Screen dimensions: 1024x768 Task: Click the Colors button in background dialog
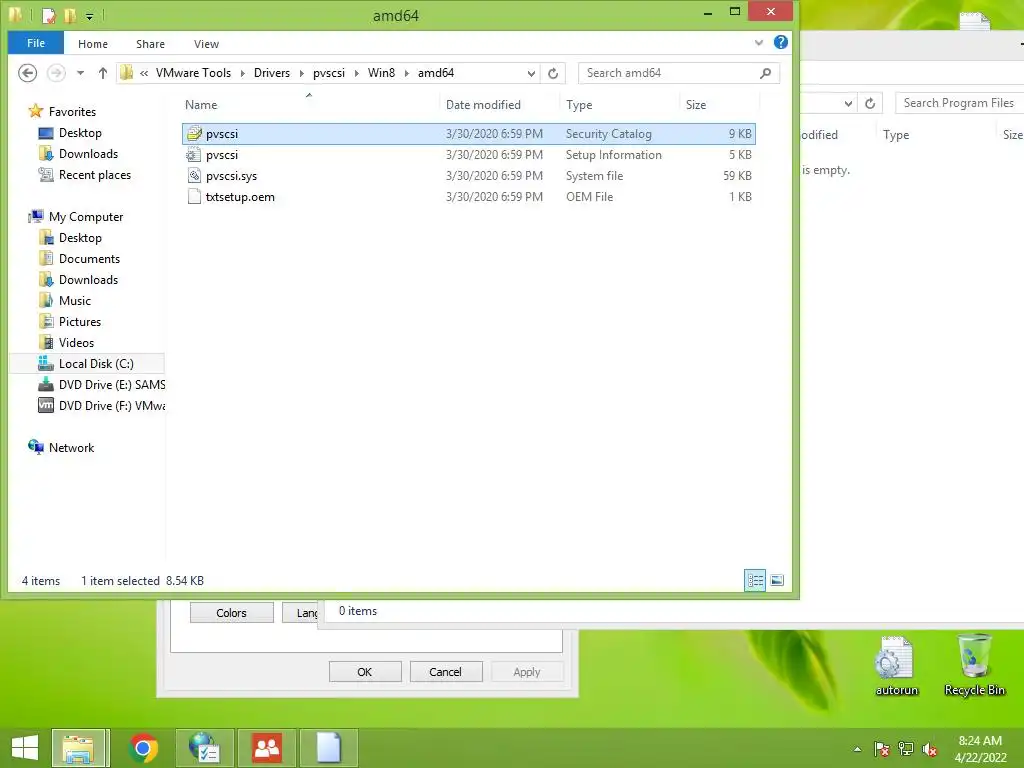231,613
